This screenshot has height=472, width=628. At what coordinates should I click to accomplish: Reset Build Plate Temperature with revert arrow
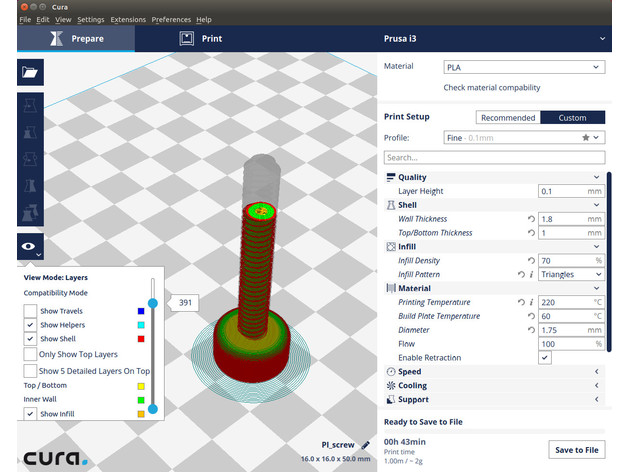tap(531, 316)
